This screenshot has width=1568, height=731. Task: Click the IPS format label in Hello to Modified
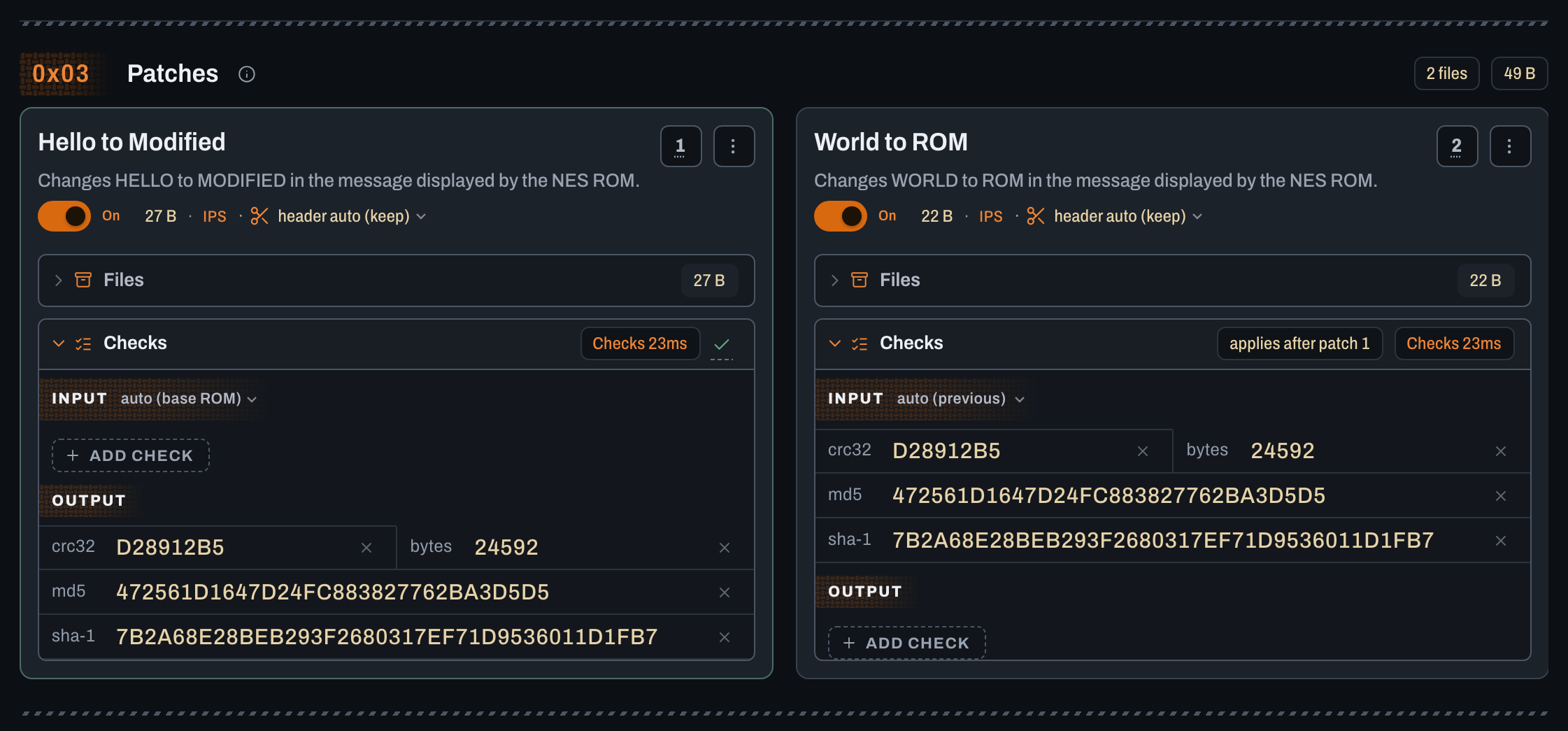pyautogui.click(x=215, y=216)
